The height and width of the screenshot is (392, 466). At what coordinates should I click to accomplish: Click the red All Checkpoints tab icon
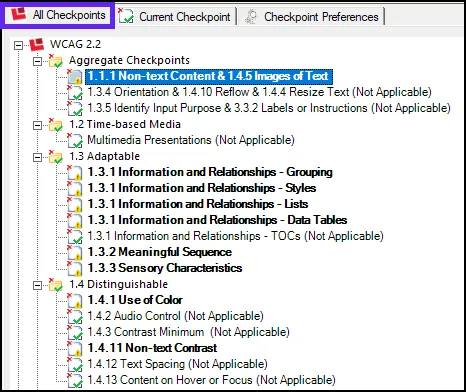18,15
